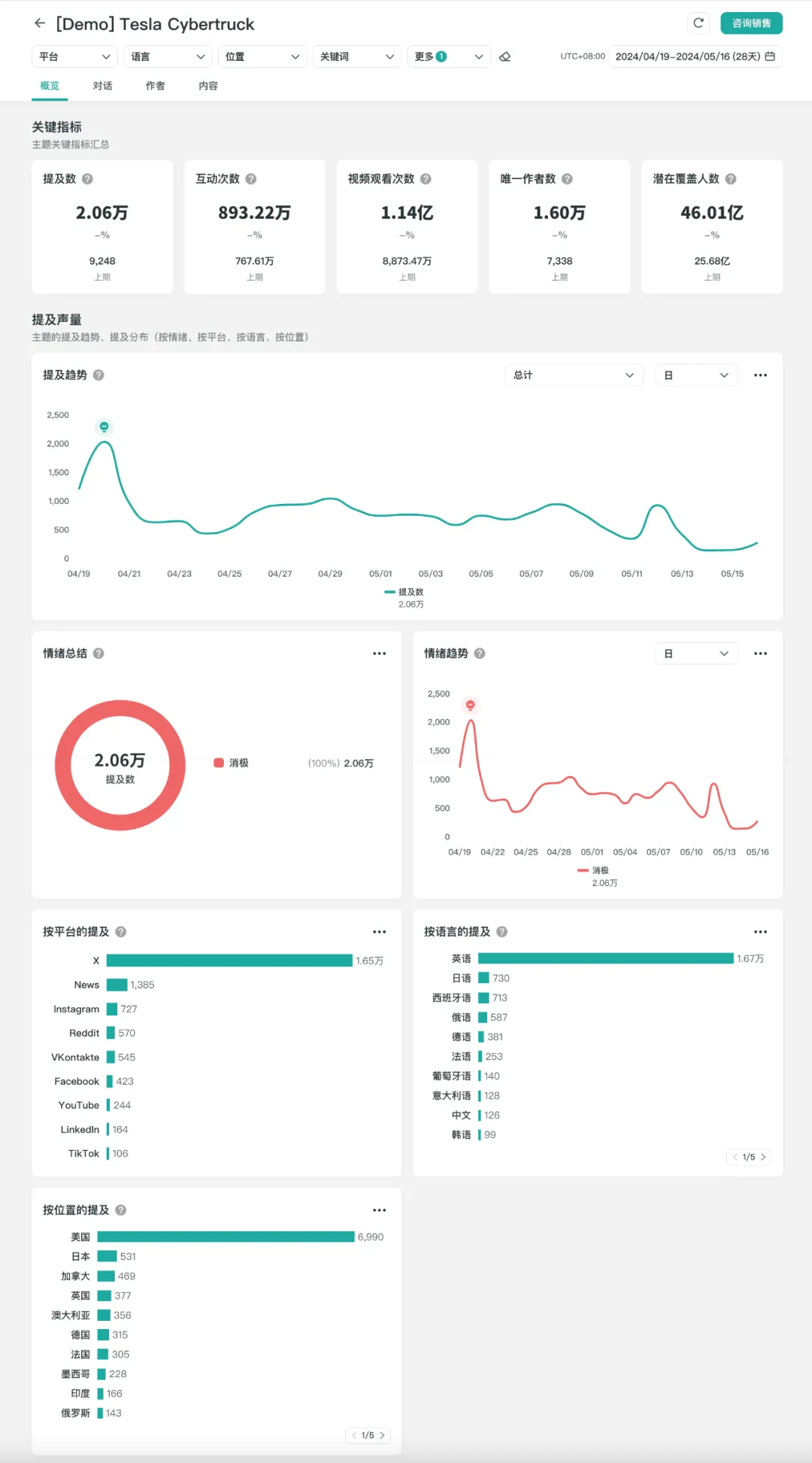This screenshot has height=1463, width=812.
Task: Go back with the left arrow icon
Action: coord(40,23)
